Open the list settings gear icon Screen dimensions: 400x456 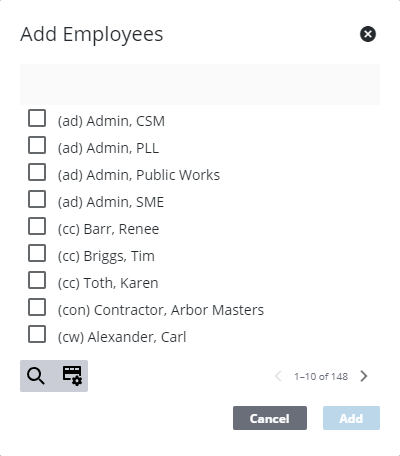72,376
